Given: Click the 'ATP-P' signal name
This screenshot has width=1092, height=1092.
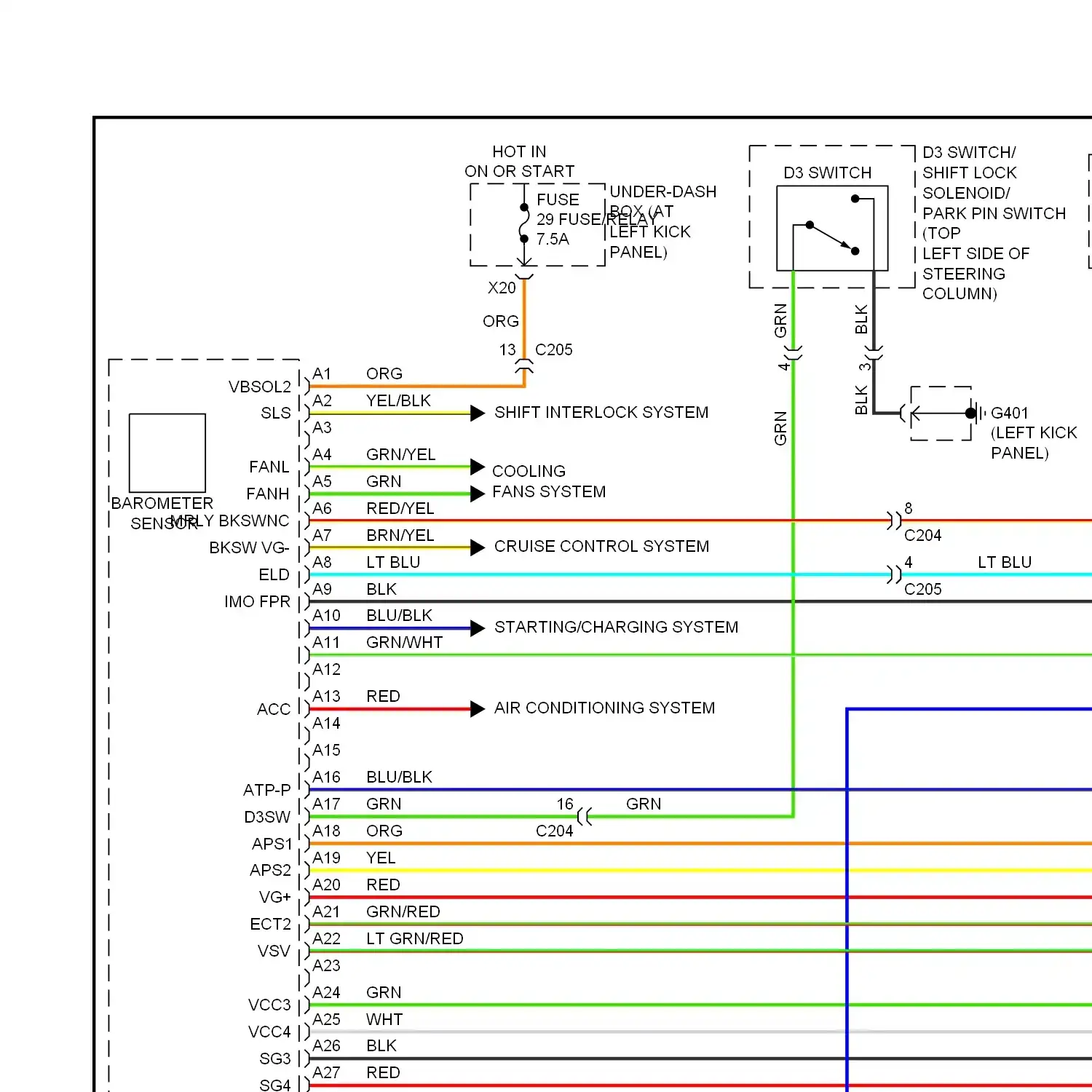Looking at the screenshot, I should pos(267,791).
